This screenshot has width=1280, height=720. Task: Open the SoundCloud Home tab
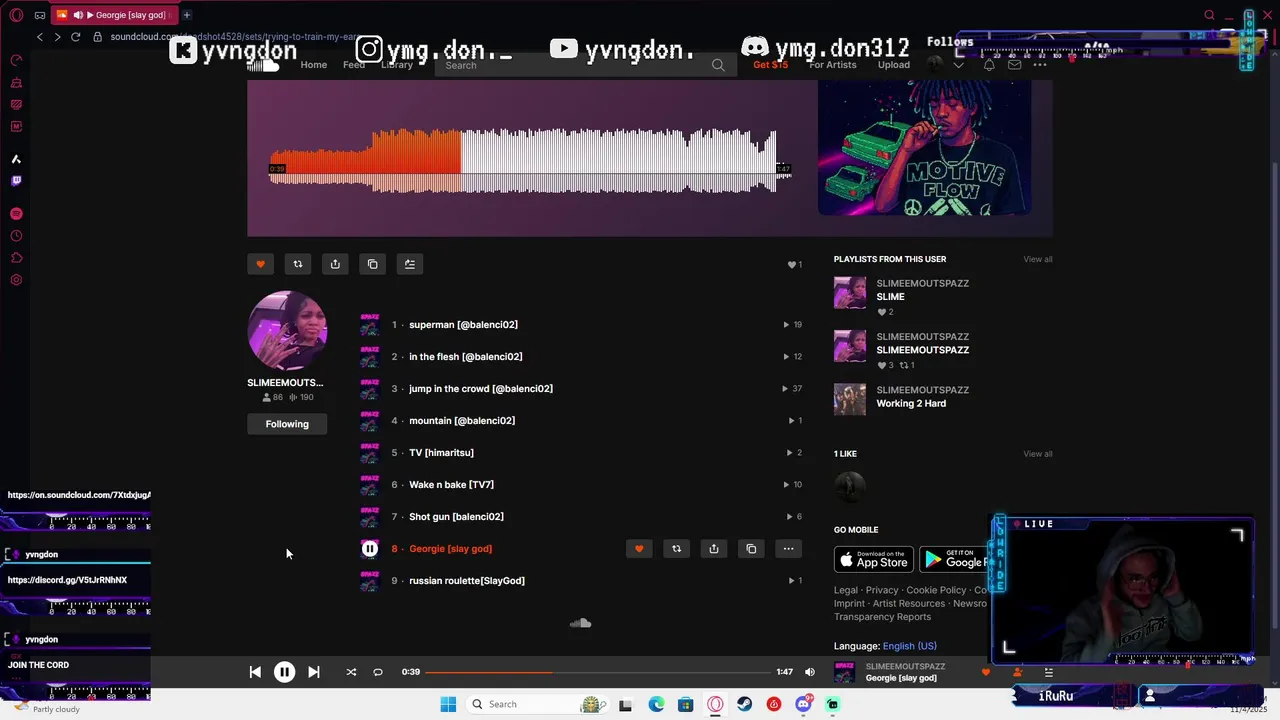(x=314, y=65)
